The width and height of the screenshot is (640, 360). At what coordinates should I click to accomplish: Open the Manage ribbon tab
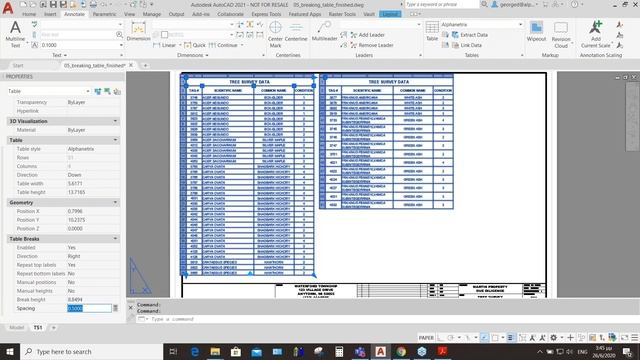point(152,14)
